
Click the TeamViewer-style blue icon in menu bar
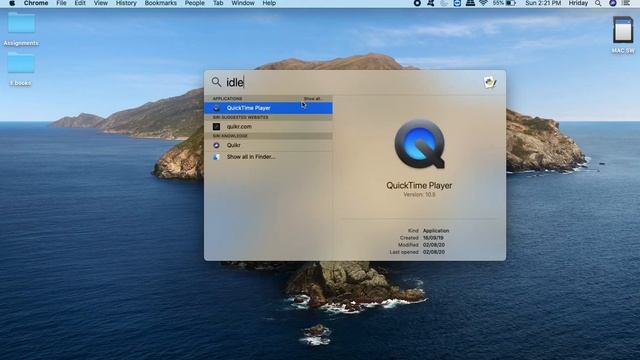[457, 3]
